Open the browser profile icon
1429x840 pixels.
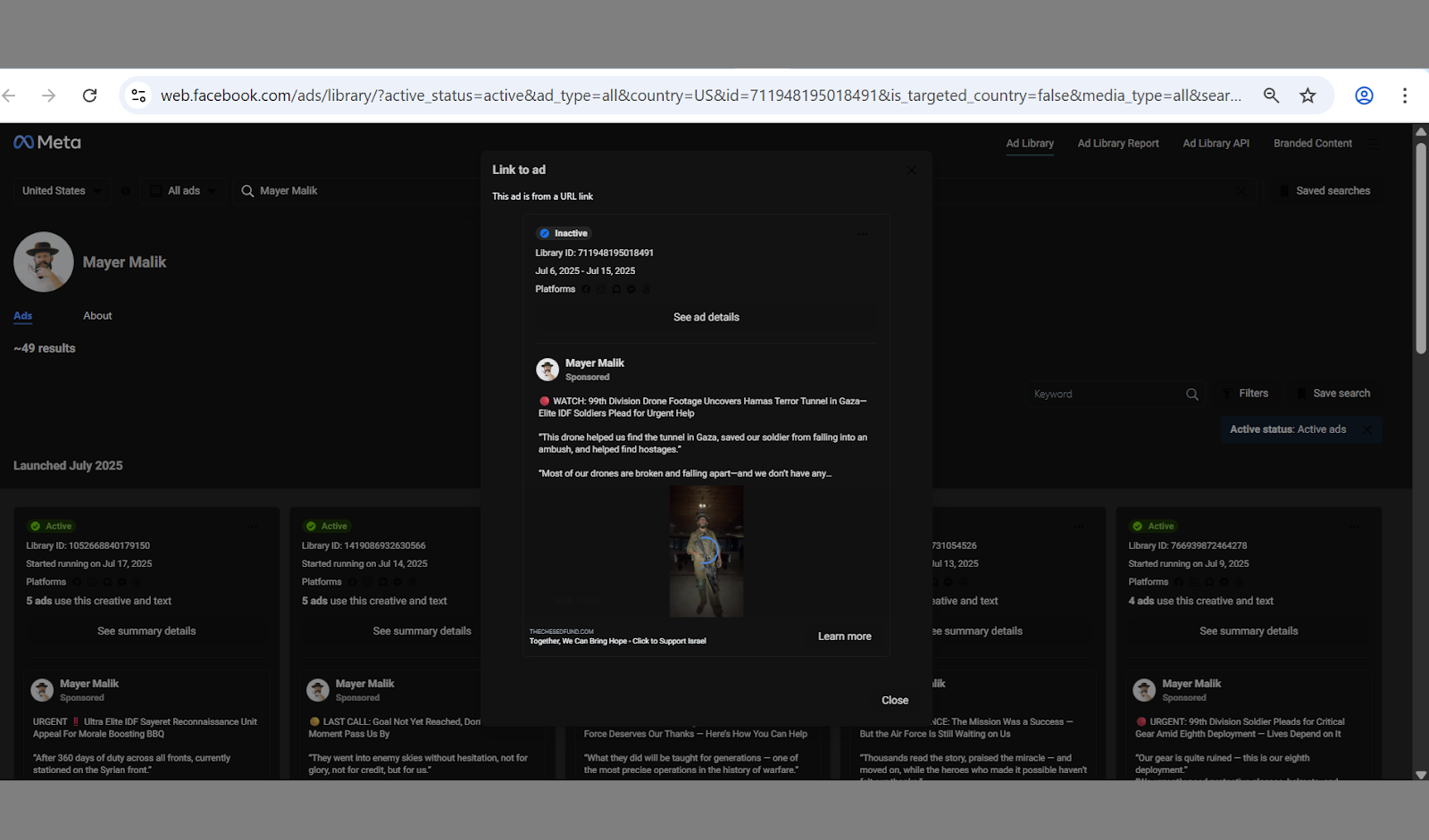(x=1364, y=96)
